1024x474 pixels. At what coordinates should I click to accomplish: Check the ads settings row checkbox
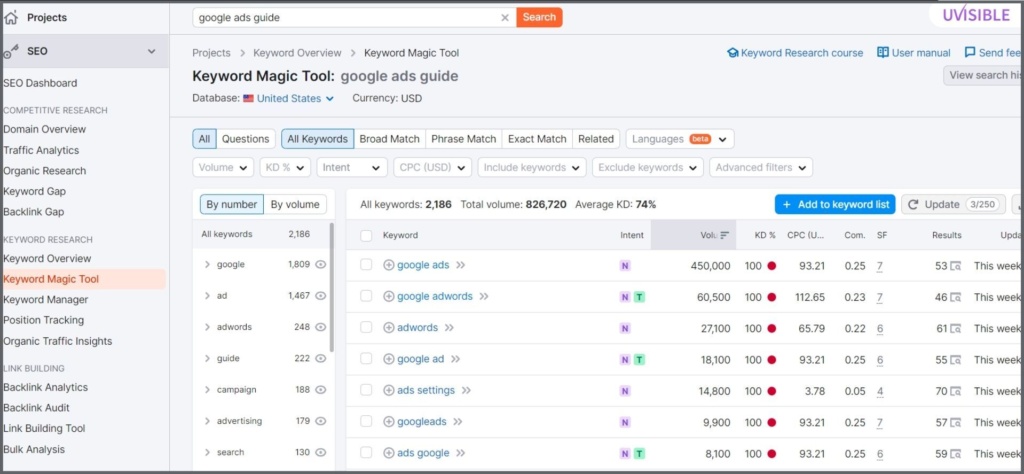point(366,390)
